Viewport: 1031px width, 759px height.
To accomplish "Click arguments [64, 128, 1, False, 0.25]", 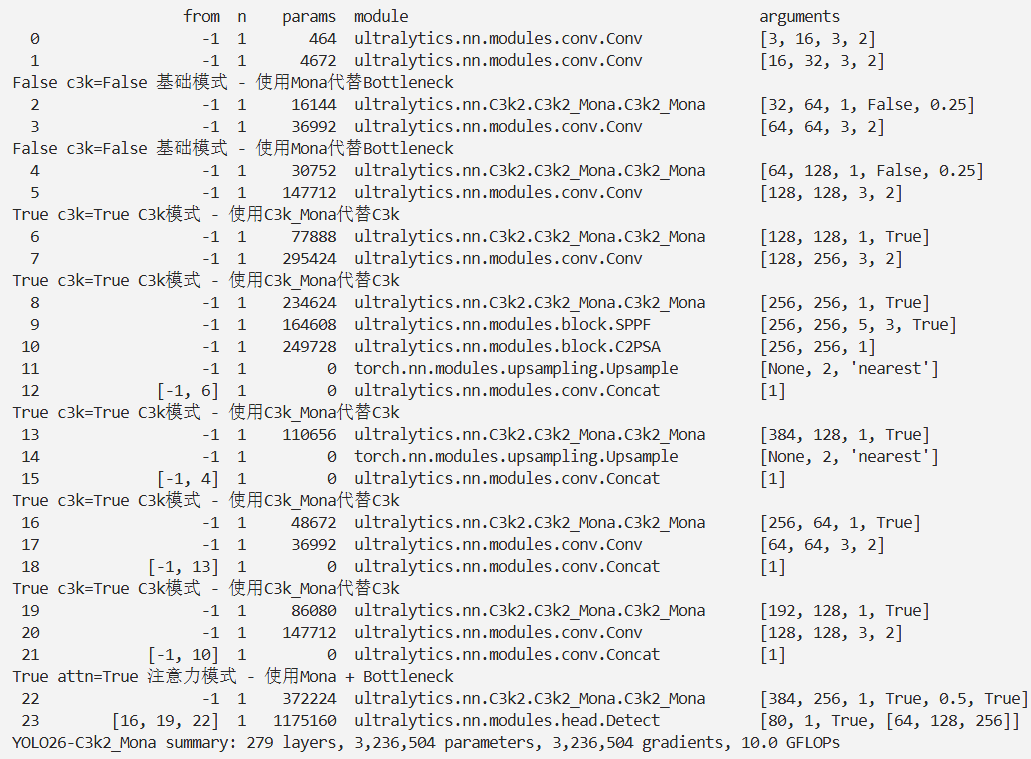I will click(871, 171).
